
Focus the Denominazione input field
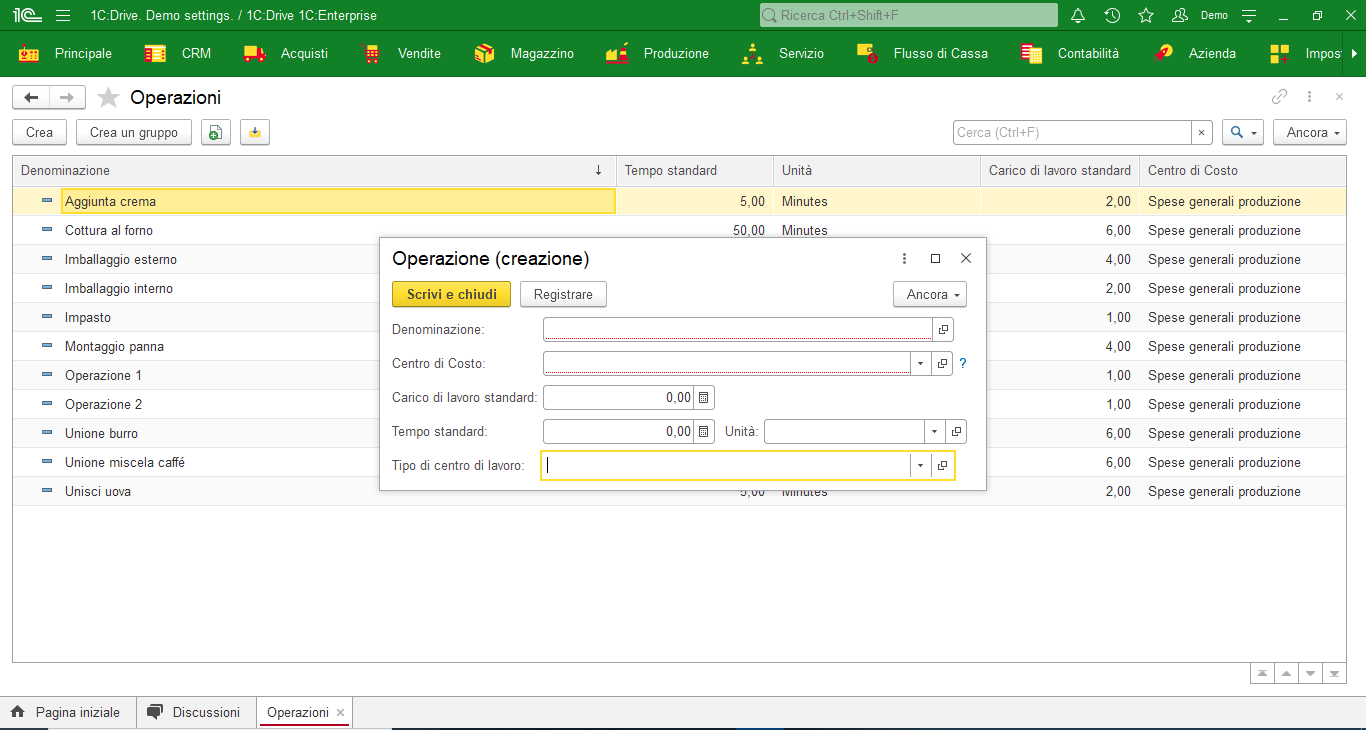pos(738,329)
